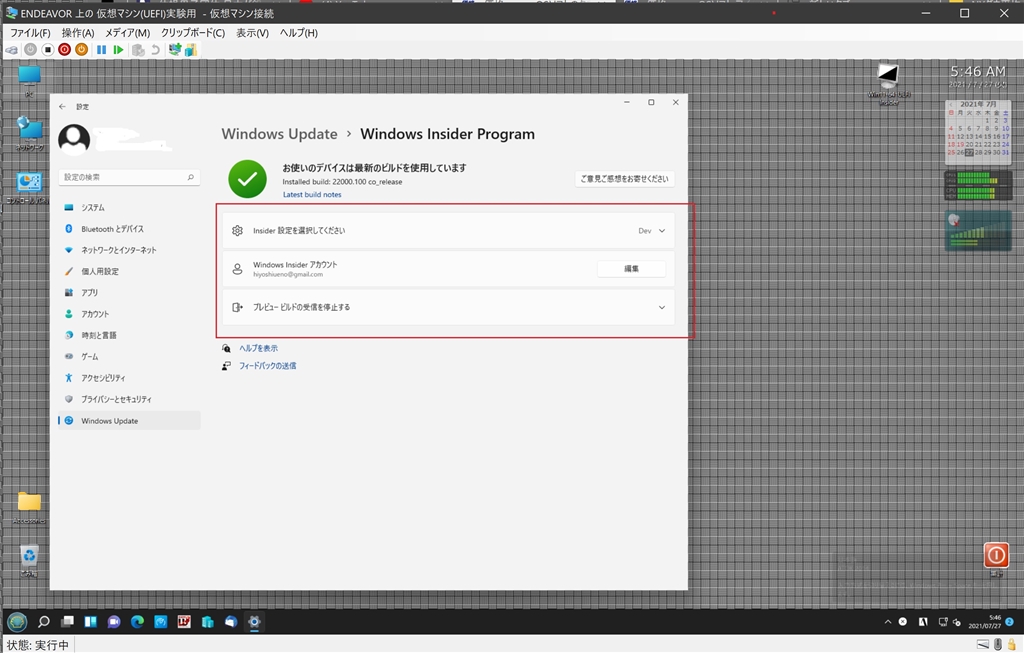The height and width of the screenshot is (653, 1024).
Task: Click the Turn Off (black square) toolbar button
Action: click(x=47, y=50)
